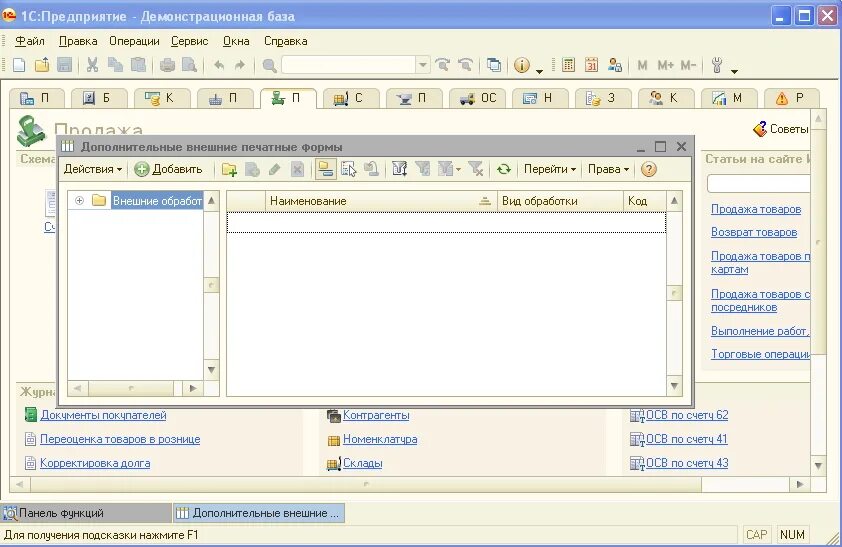Open the Файл menu
Viewport: 842px width, 547px height.
point(30,41)
